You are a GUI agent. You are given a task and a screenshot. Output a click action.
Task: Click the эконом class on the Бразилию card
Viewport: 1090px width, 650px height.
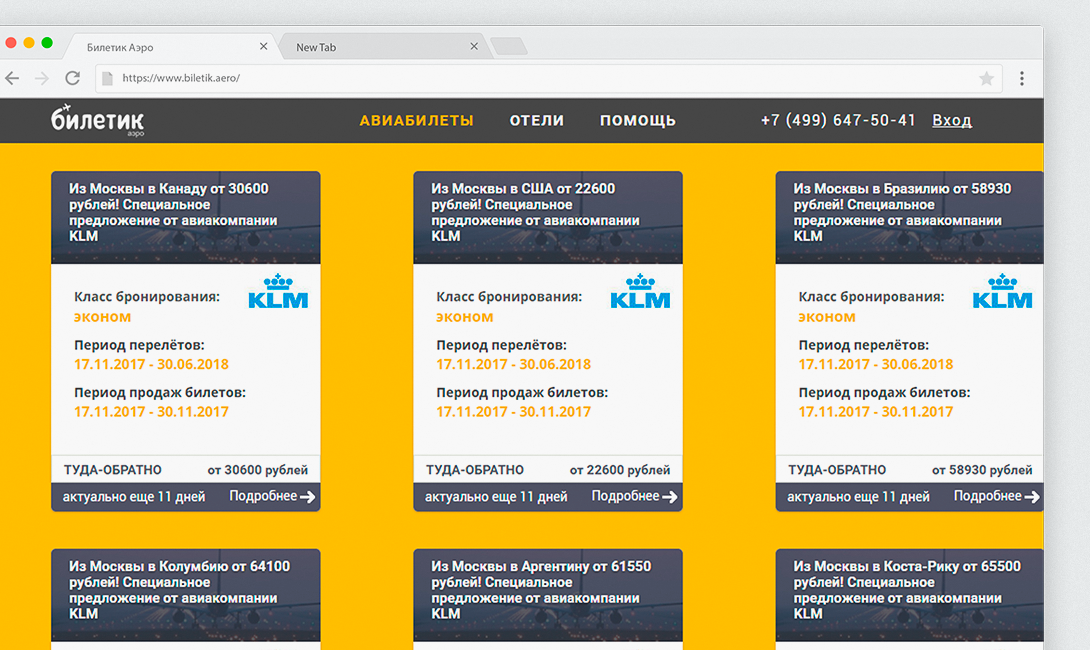click(x=827, y=317)
